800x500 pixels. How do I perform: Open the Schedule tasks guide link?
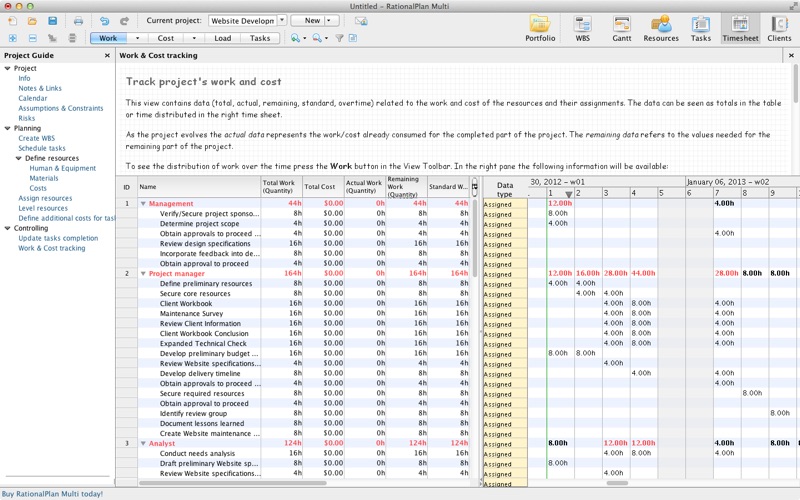click(41, 148)
